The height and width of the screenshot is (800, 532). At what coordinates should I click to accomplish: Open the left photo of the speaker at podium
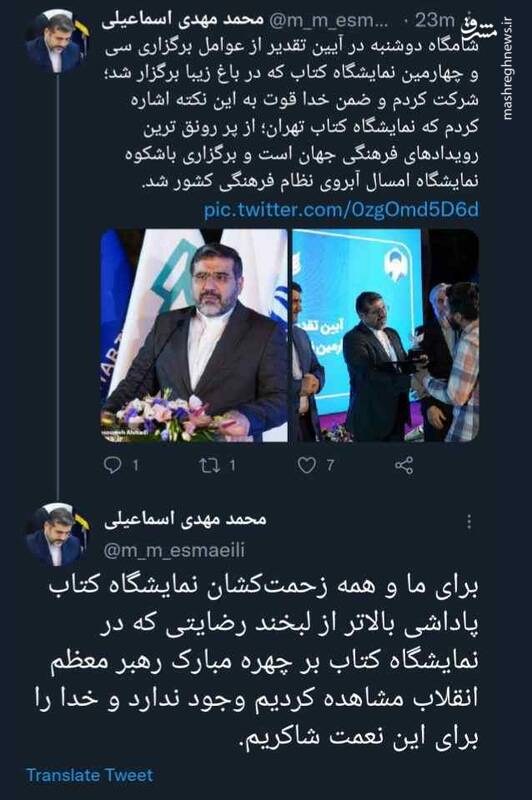[x=194, y=335]
